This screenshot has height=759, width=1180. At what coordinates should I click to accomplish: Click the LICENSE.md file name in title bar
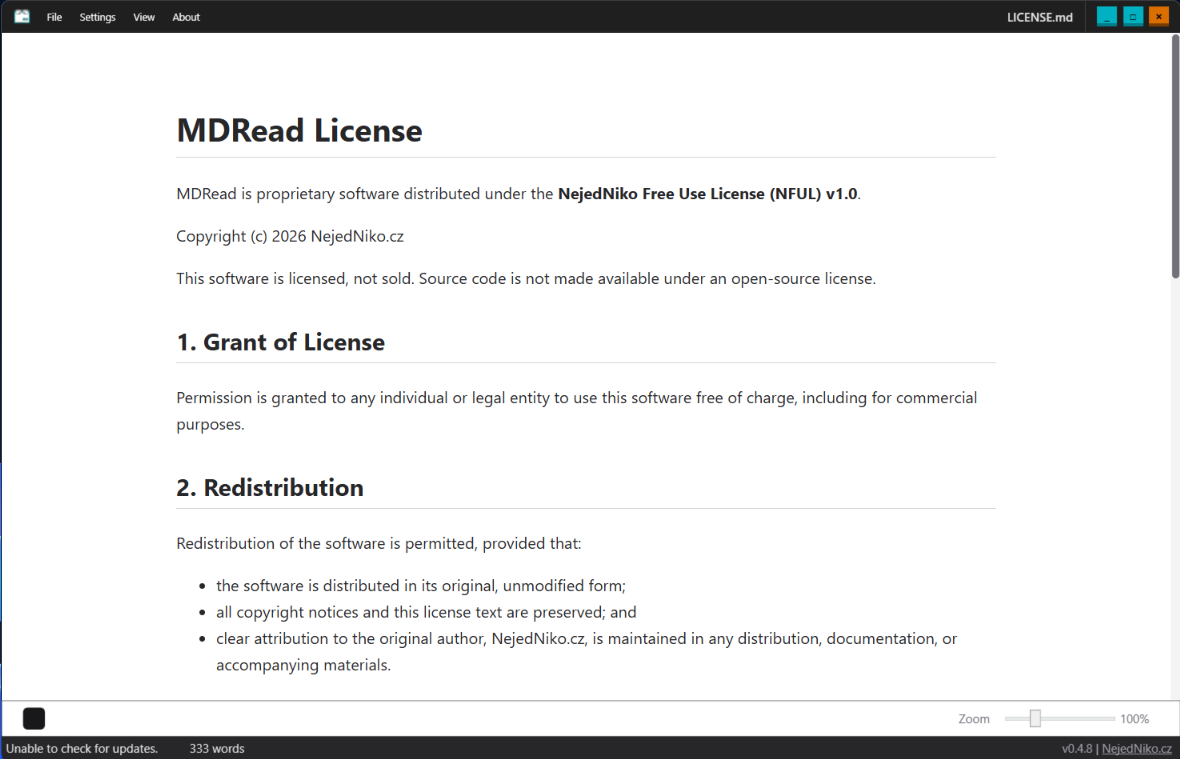pos(1039,17)
